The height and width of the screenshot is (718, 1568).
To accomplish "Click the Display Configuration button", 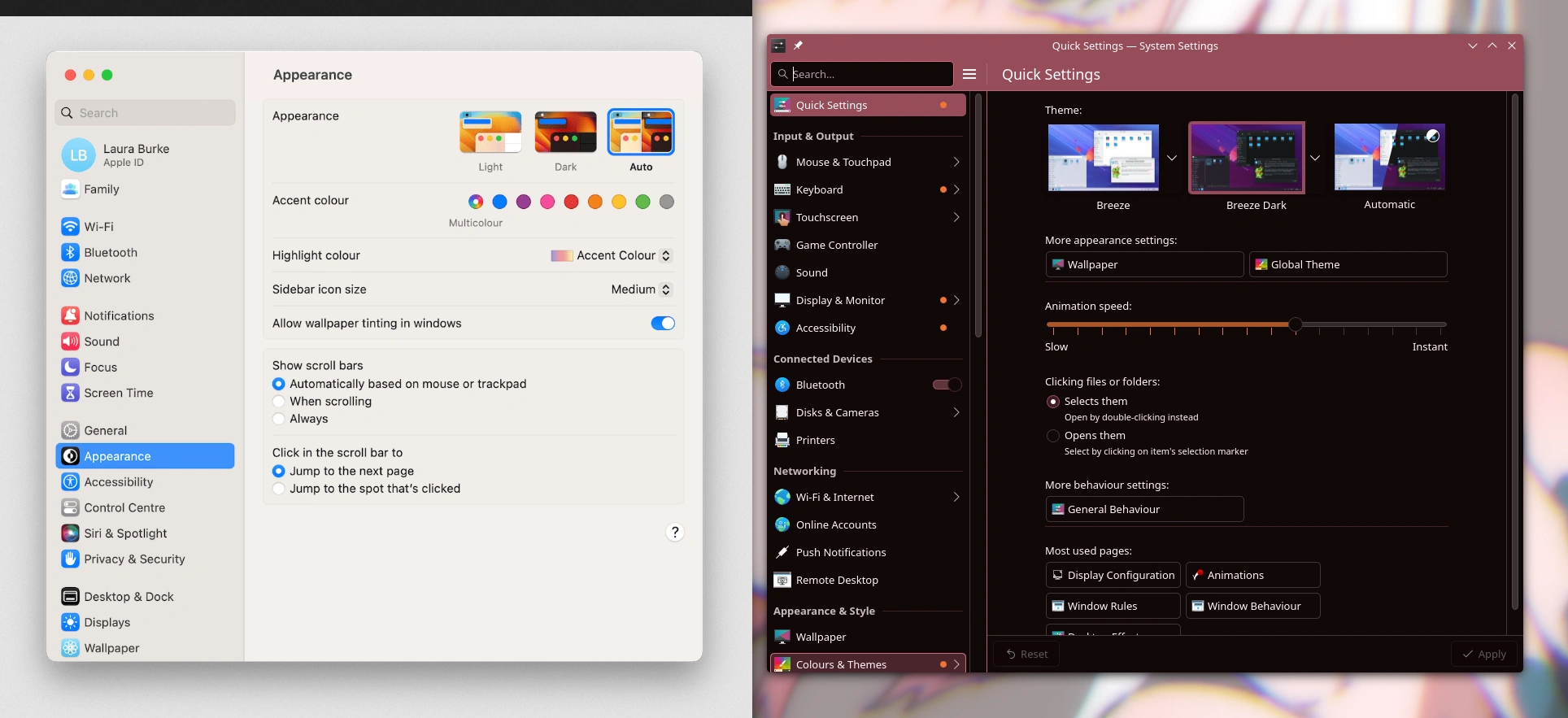I will (x=1113, y=575).
